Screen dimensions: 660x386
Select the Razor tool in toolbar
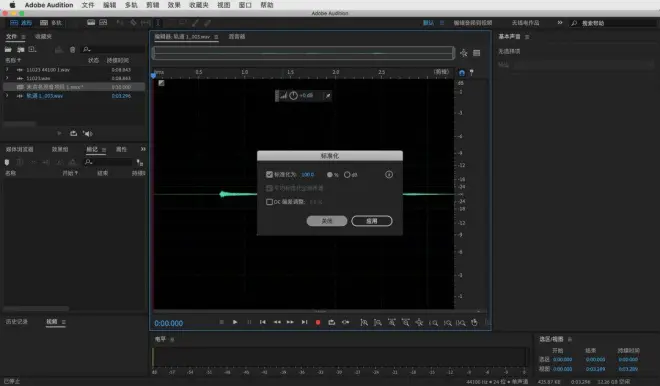tap(133, 22)
